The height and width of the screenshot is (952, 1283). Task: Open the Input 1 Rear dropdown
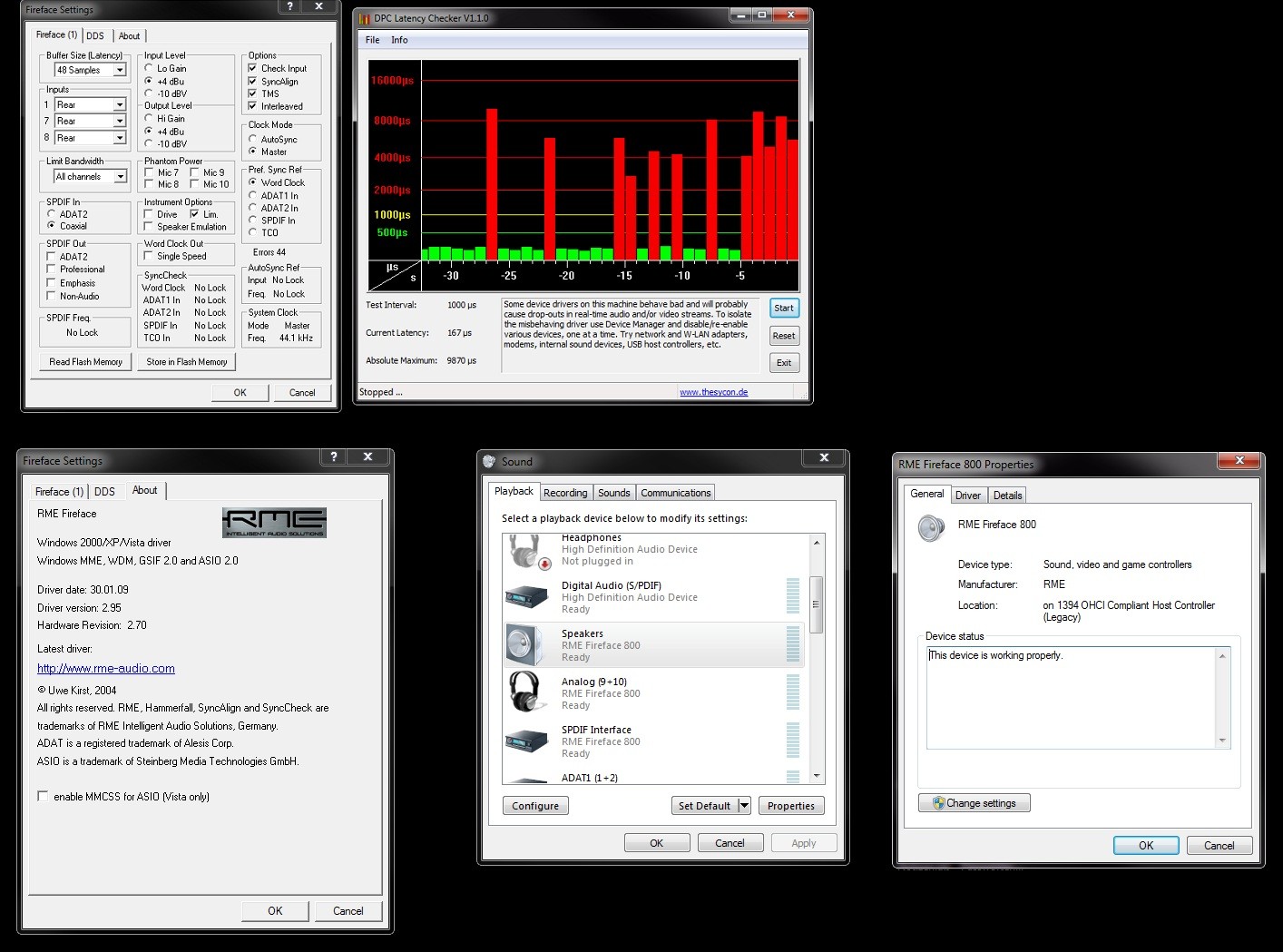(119, 104)
